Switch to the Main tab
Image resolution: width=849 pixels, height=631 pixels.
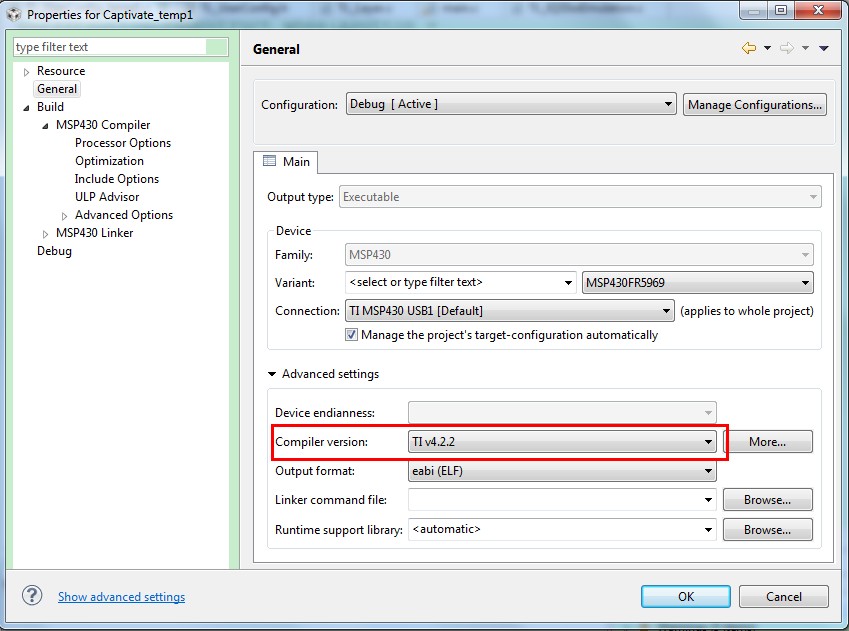[x=286, y=161]
